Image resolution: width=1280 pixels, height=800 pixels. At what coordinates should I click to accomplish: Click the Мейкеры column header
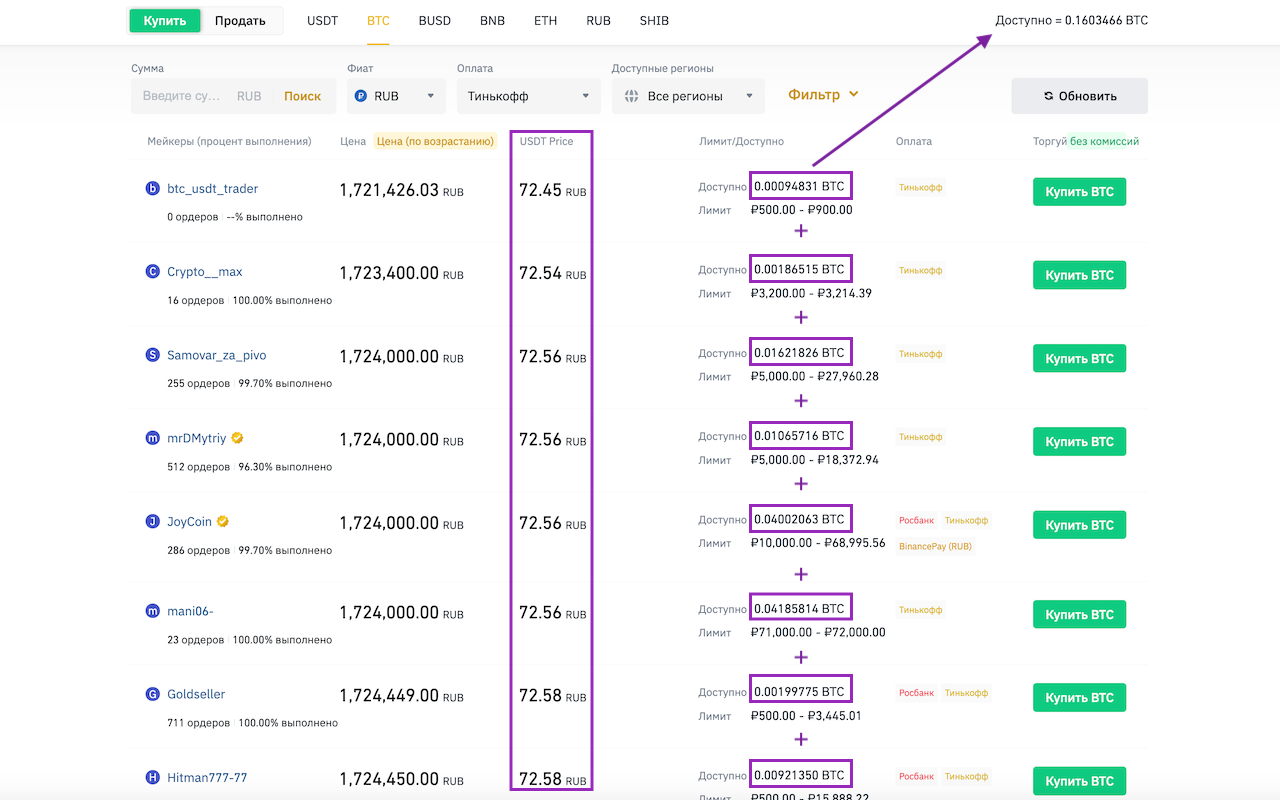click(229, 141)
